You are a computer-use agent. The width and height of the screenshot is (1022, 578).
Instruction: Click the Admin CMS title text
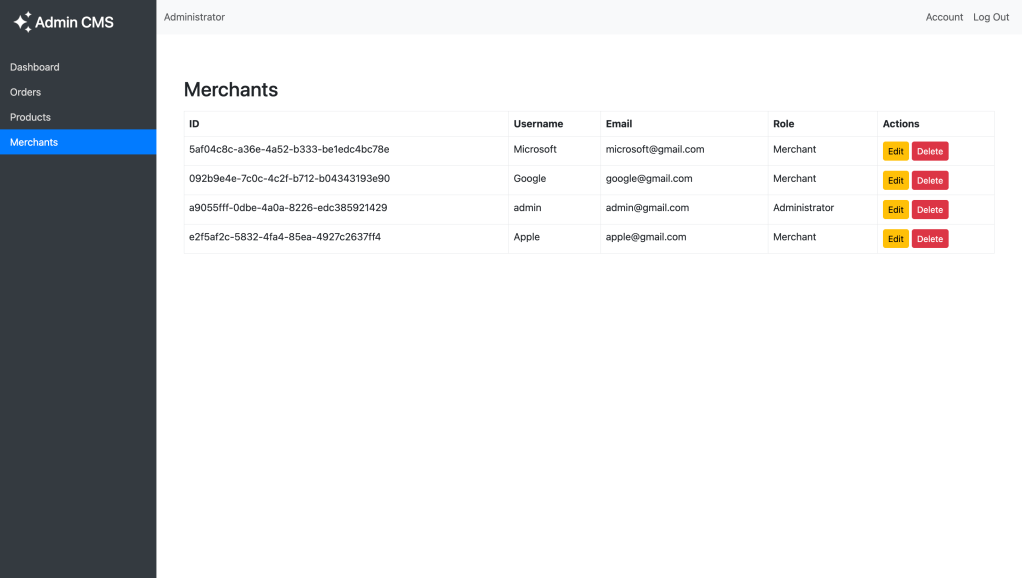[74, 22]
